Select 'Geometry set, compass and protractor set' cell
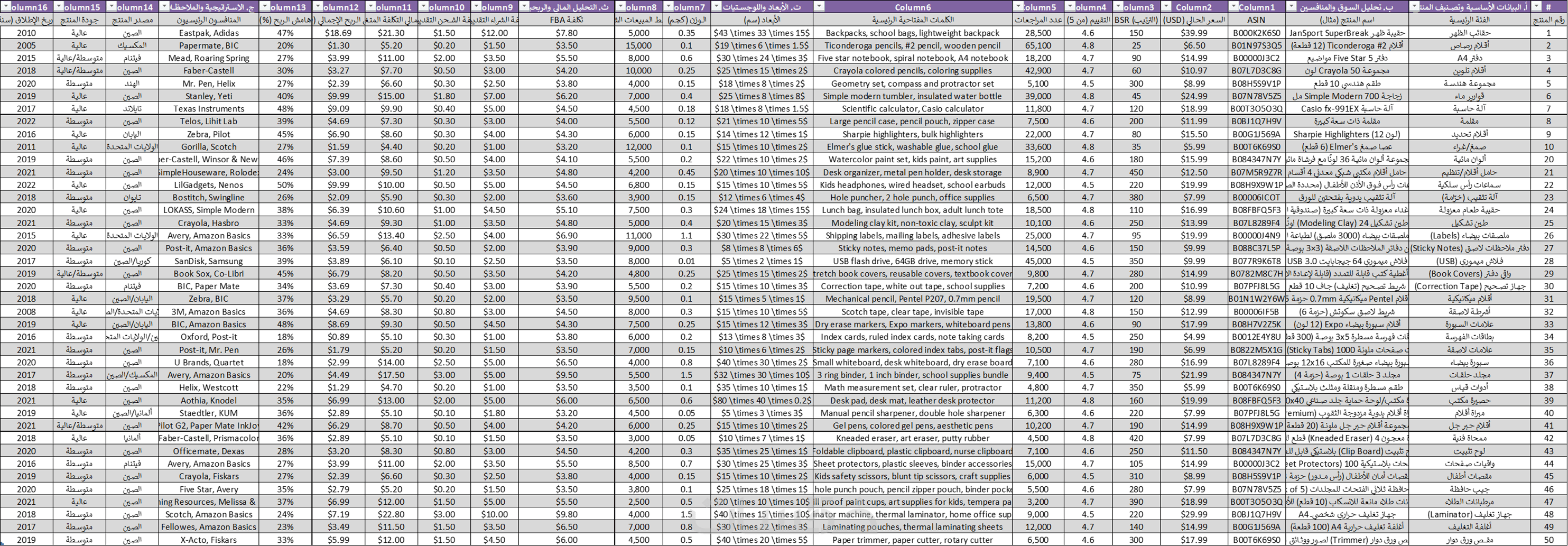The width and height of the screenshot is (1568, 546). 912,84
